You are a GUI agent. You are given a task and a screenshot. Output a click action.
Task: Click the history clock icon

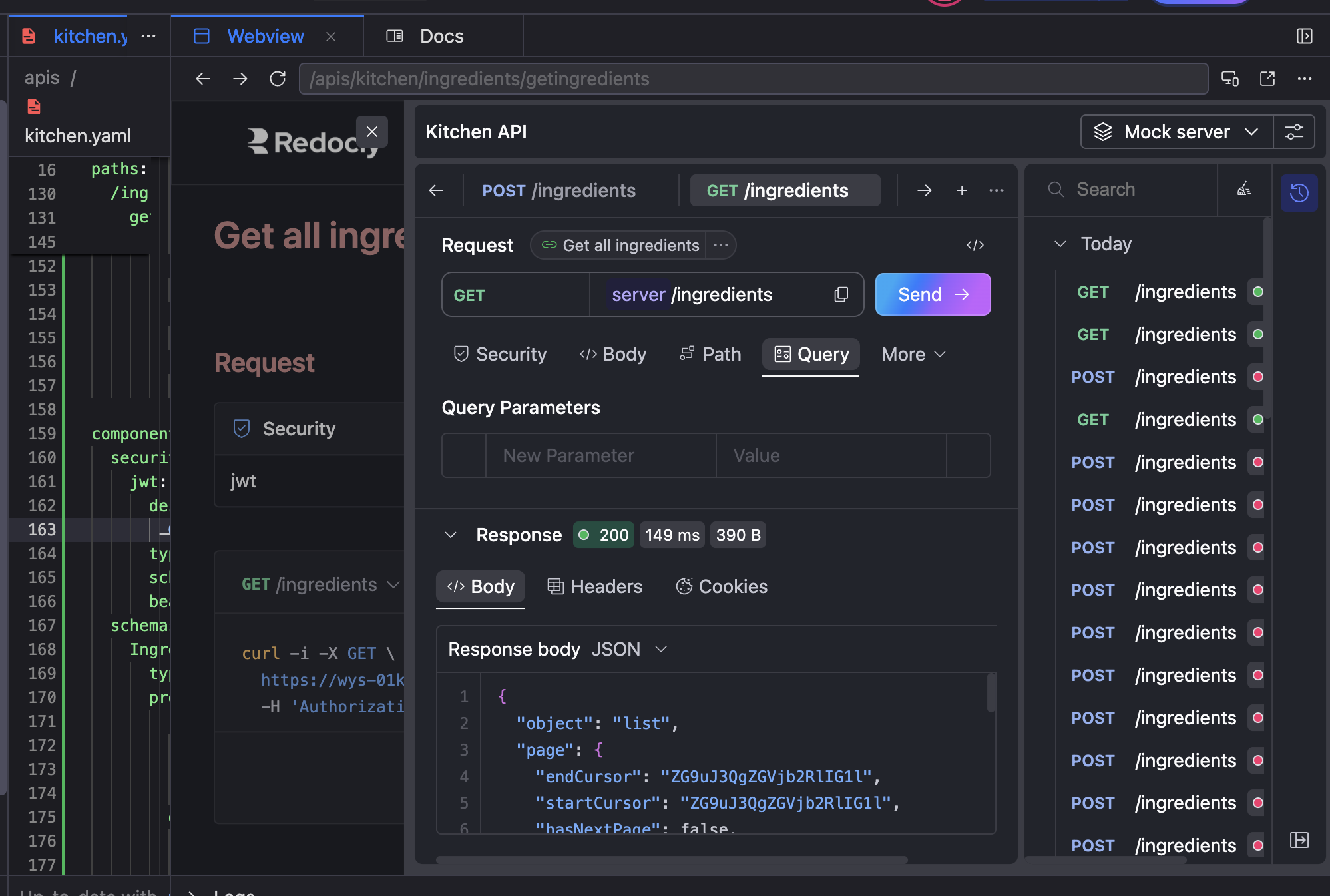1299,192
